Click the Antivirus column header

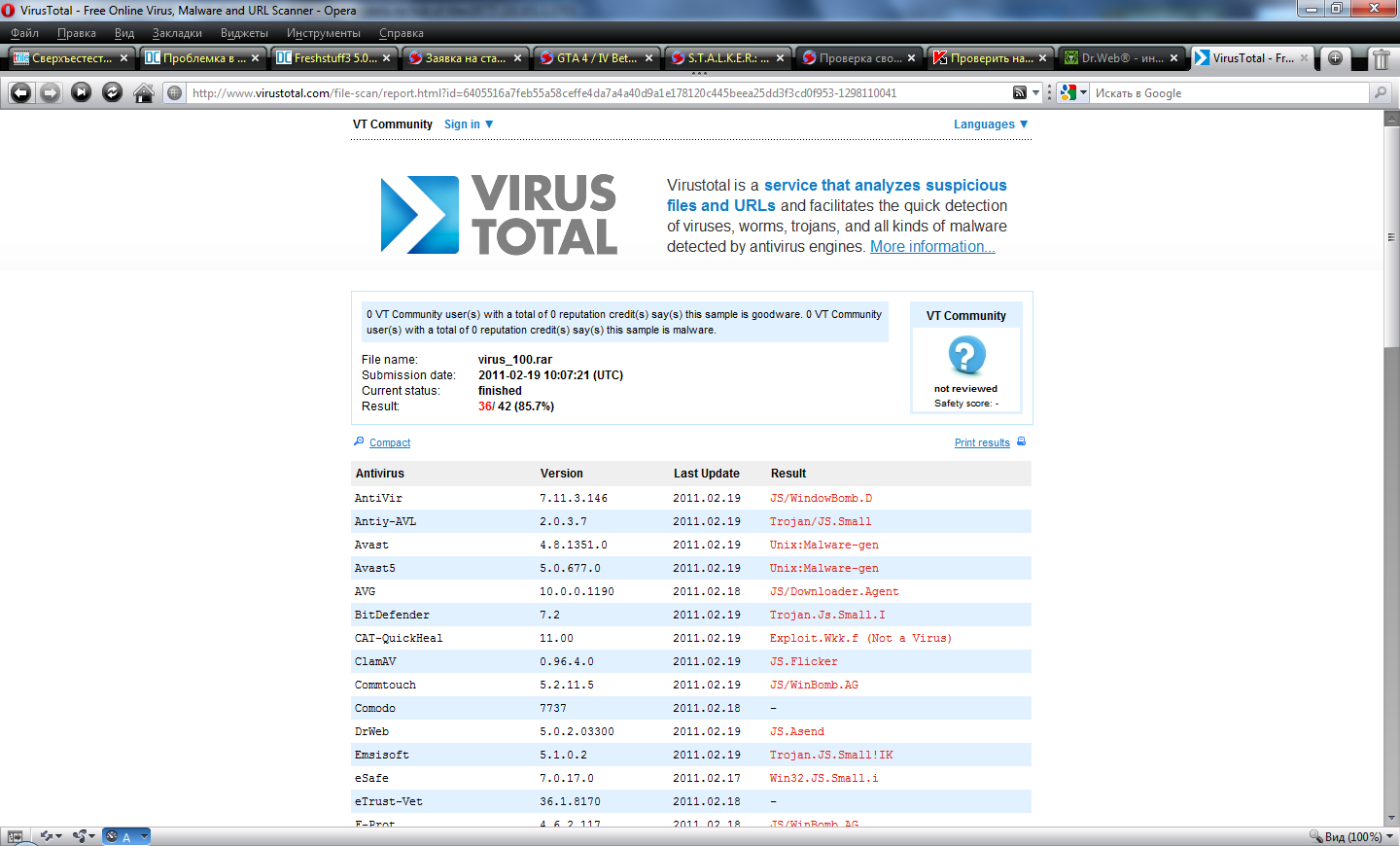click(380, 474)
